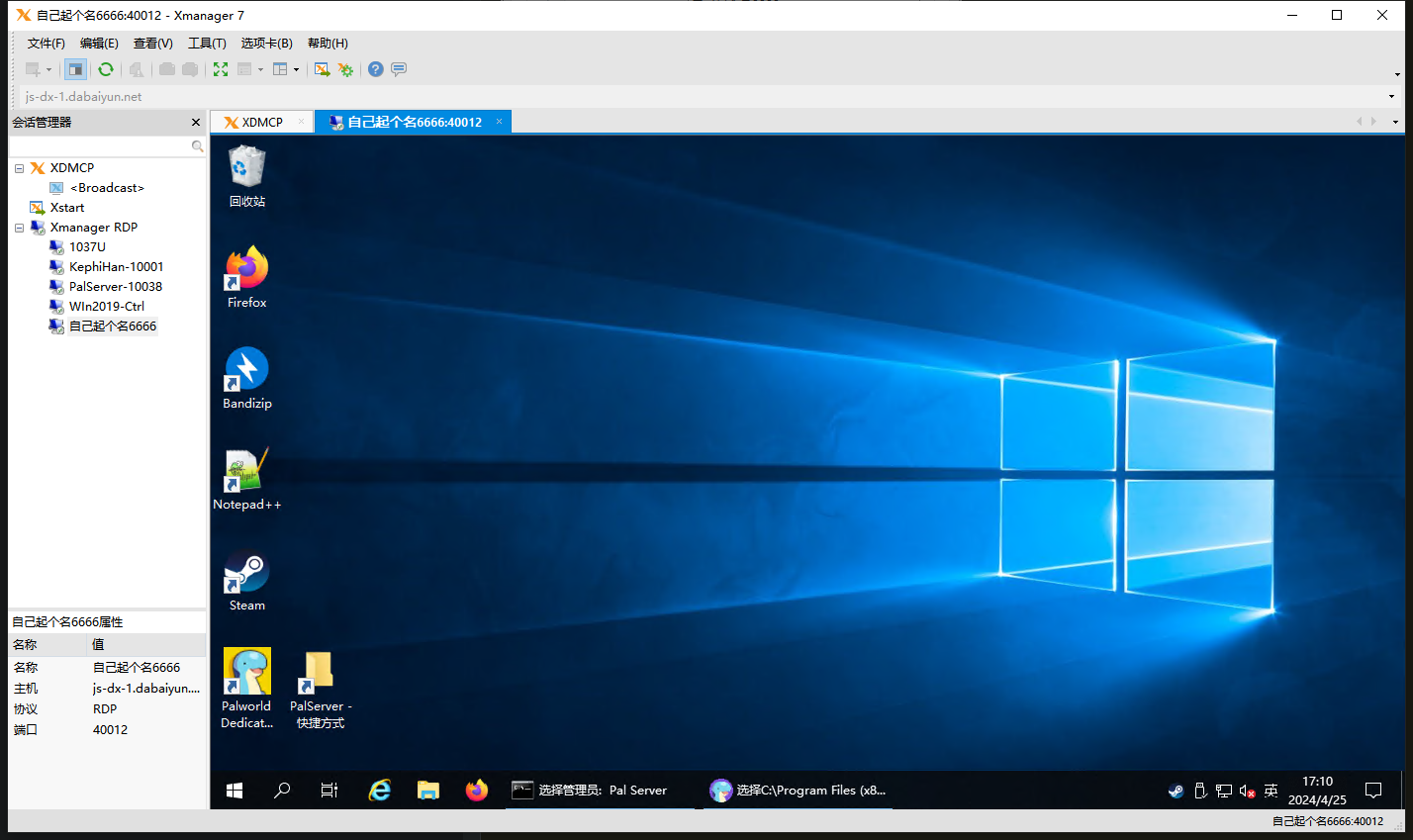Click the session manager search magnifier icon
1413x840 pixels.
[197, 146]
